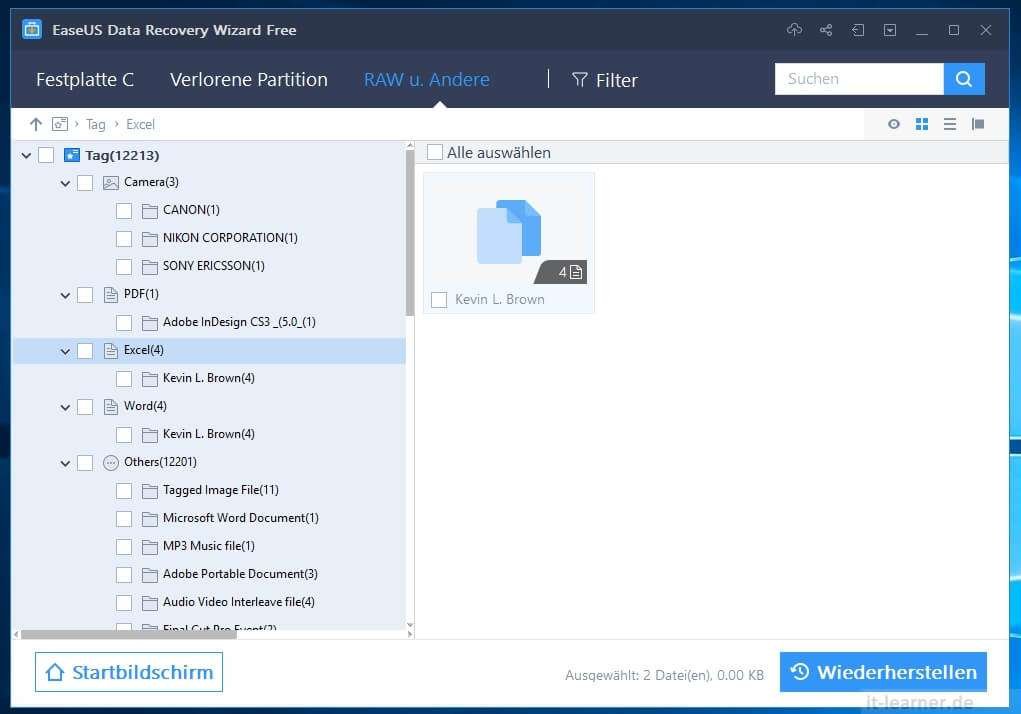
Task: Collapse the Word(4) tree branch
Action: [x=64, y=406]
